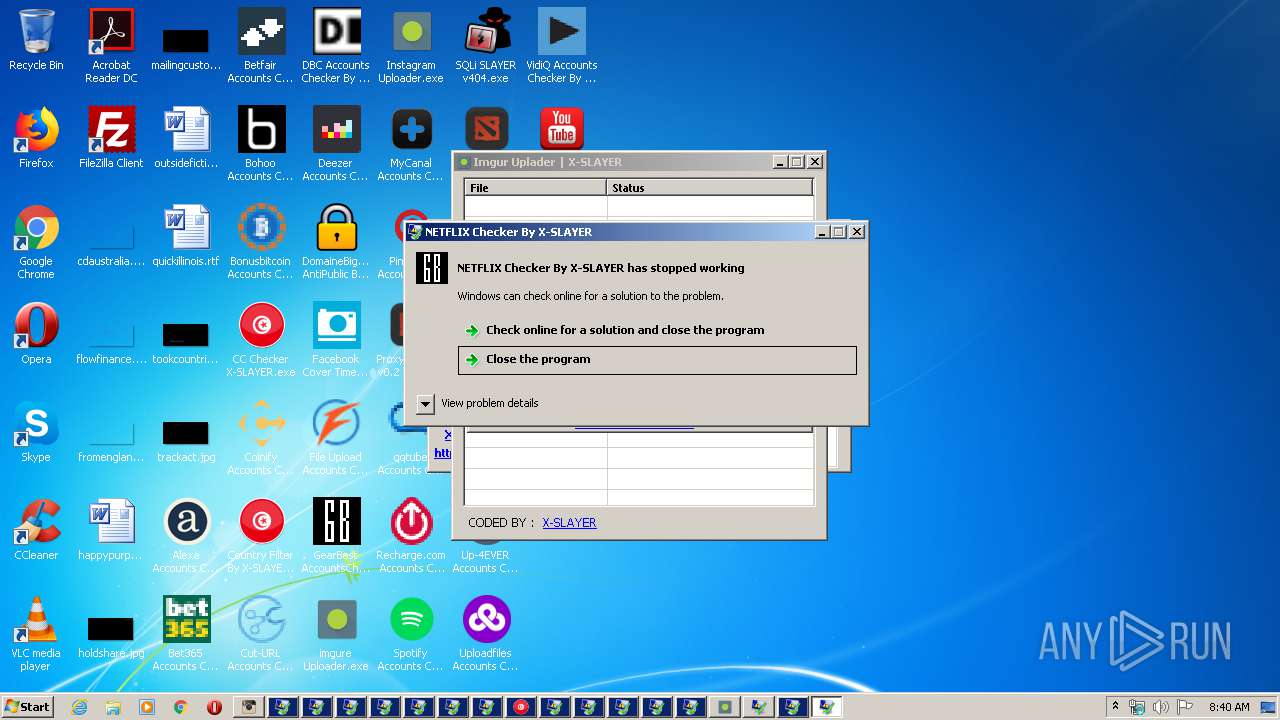Screen dimensions: 1280x720
Task: Click the clock showing 8:40 AM
Action: (1229, 707)
